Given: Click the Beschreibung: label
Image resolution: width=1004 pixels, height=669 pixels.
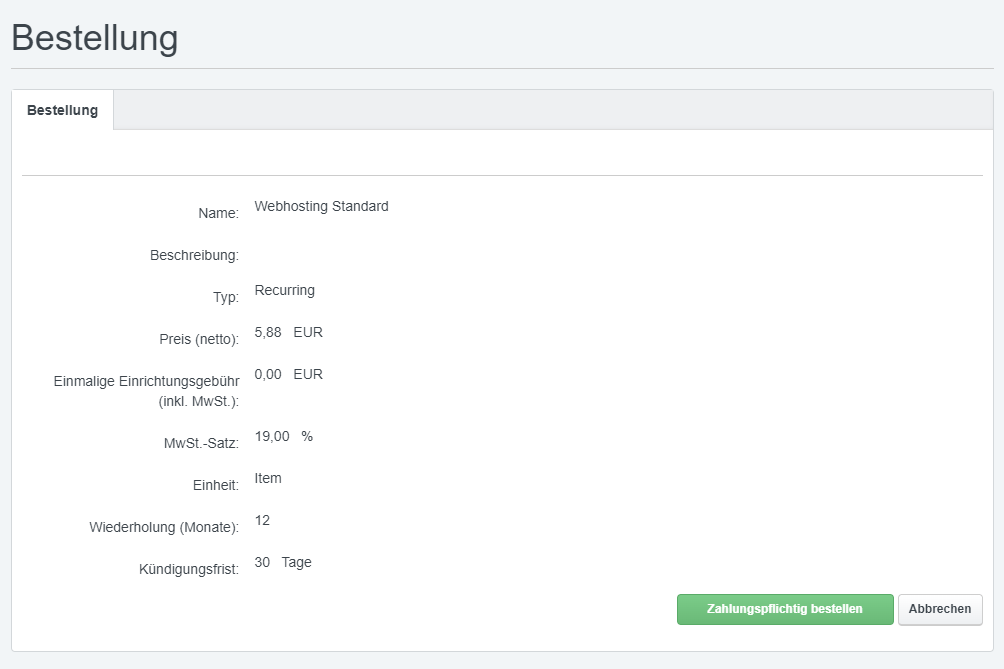Looking at the screenshot, I should (195, 255).
